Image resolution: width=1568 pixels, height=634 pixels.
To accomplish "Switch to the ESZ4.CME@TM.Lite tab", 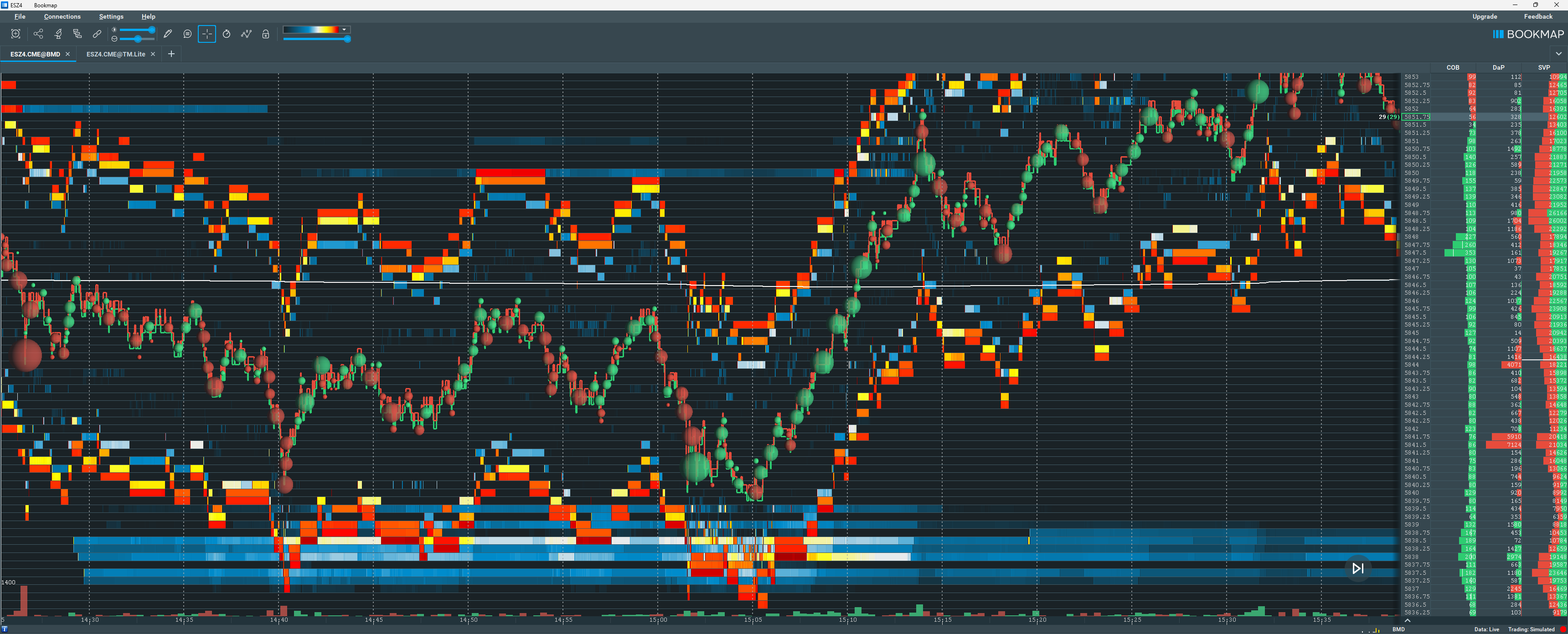I will point(116,54).
